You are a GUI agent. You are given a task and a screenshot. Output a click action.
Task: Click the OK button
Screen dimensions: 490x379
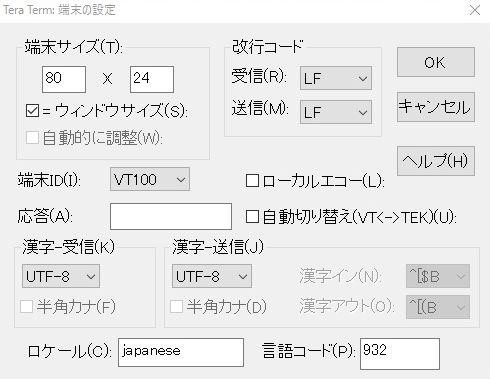[x=436, y=62]
